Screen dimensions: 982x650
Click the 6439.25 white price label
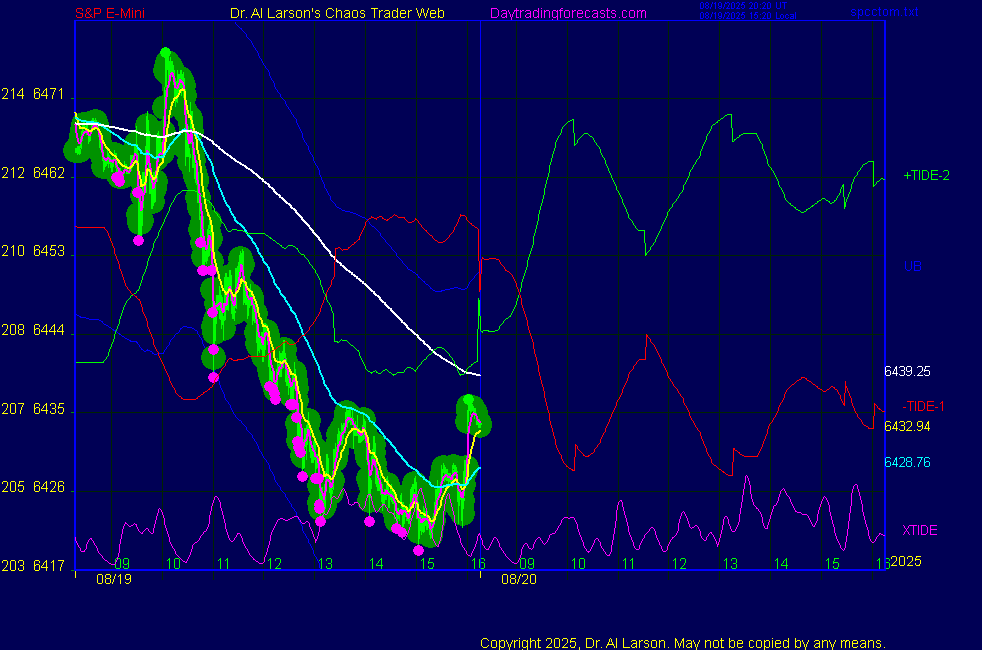907,371
